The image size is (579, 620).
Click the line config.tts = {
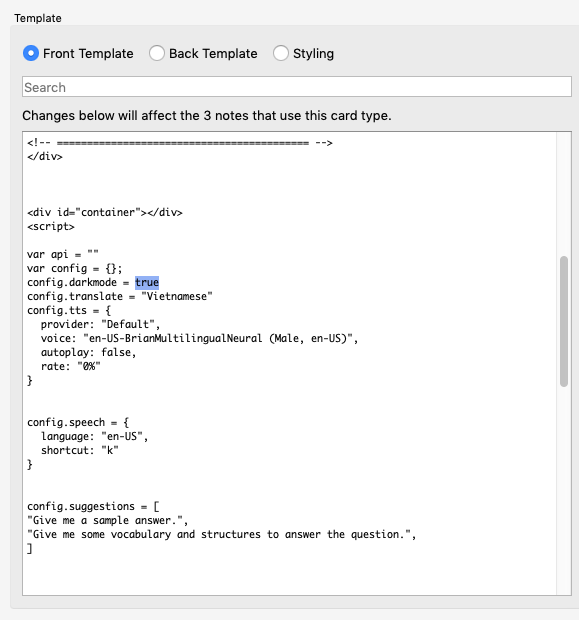coord(69,310)
